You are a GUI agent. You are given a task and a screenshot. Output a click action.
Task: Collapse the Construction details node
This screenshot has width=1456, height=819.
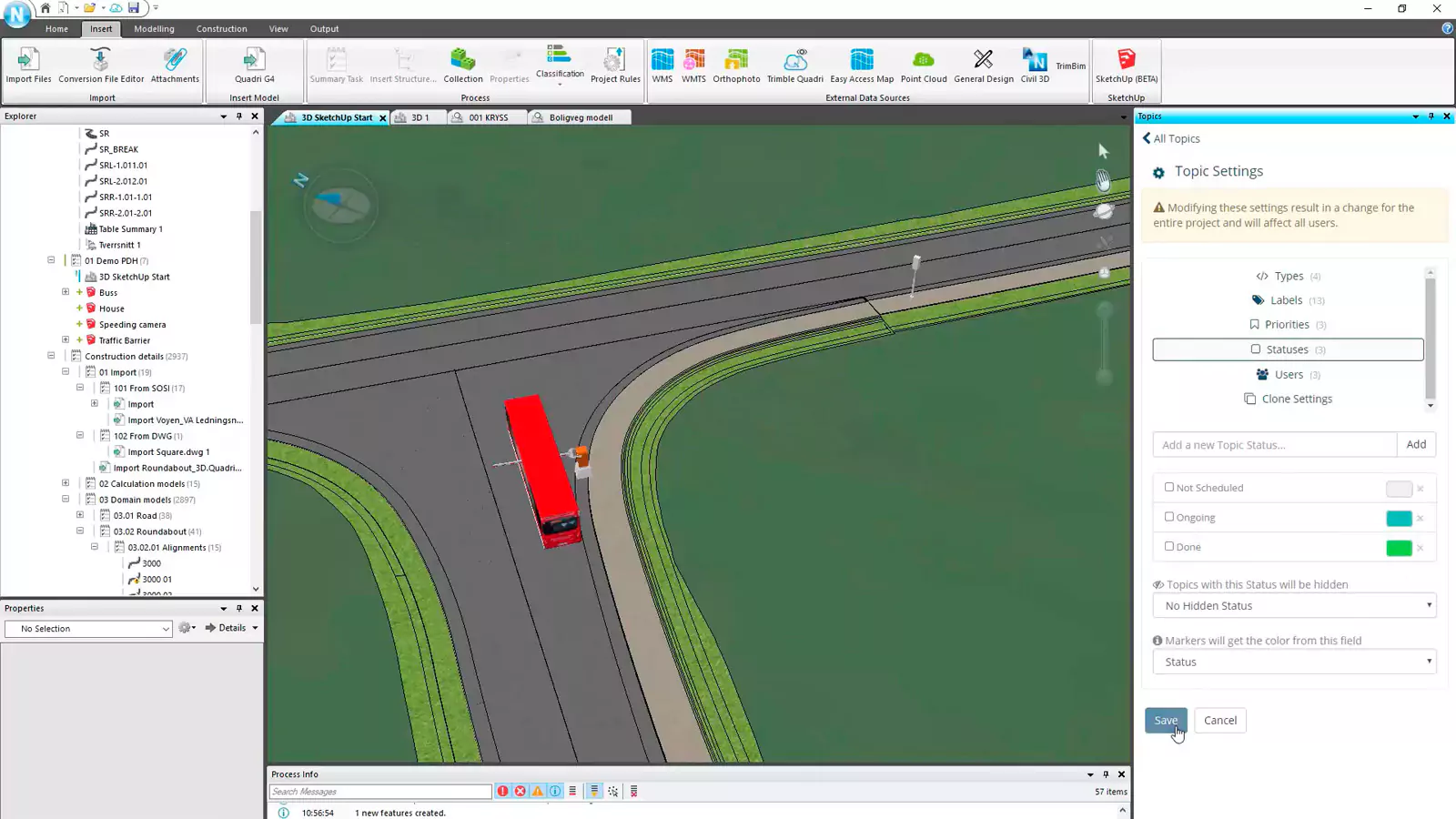click(x=51, y=356)
